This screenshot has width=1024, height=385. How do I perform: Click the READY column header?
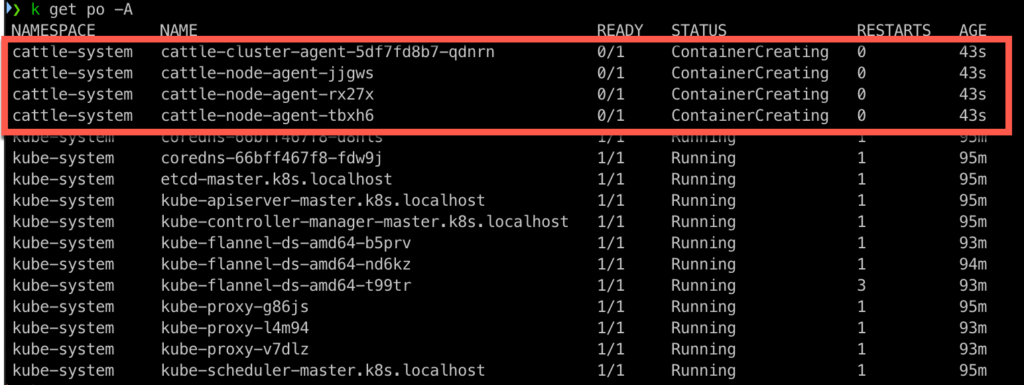[x=620, y=30]
